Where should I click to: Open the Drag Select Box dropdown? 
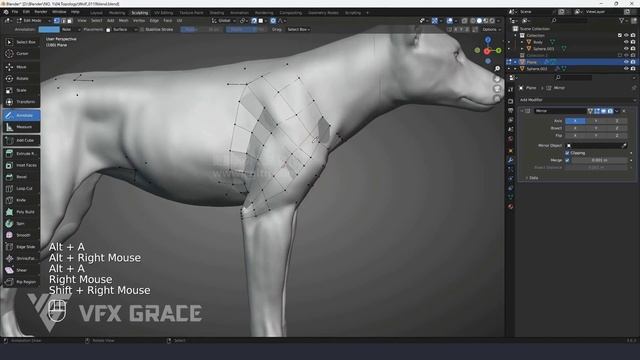[x=298, y=29]
